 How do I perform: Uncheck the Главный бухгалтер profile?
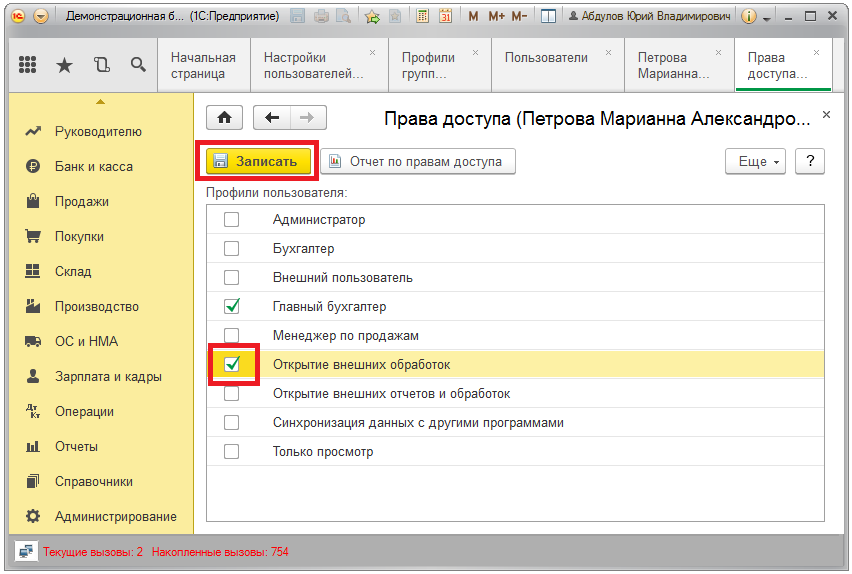click(x=232, y=307)
